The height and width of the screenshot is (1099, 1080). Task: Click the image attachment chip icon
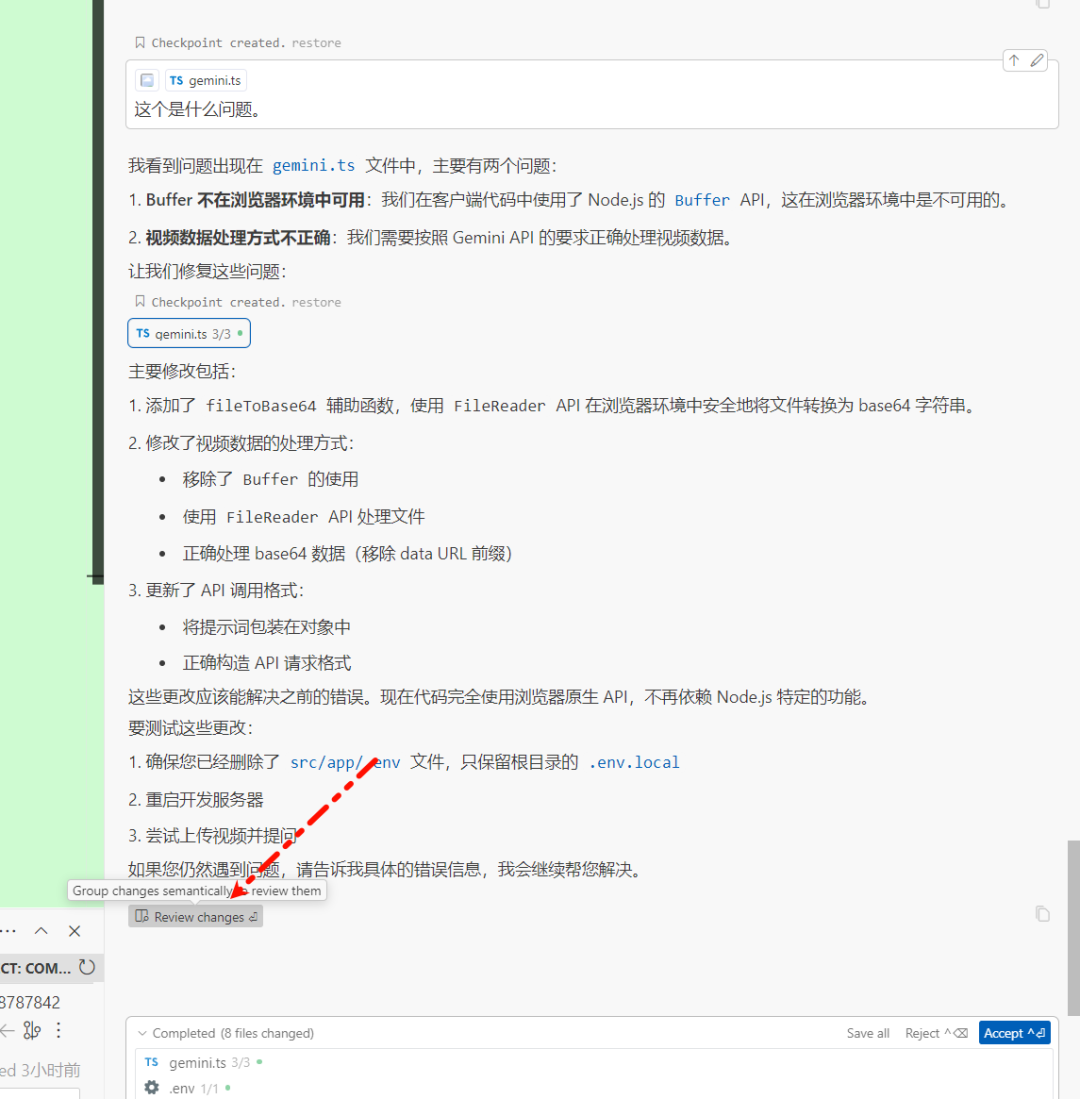click(x=147, y=81)
